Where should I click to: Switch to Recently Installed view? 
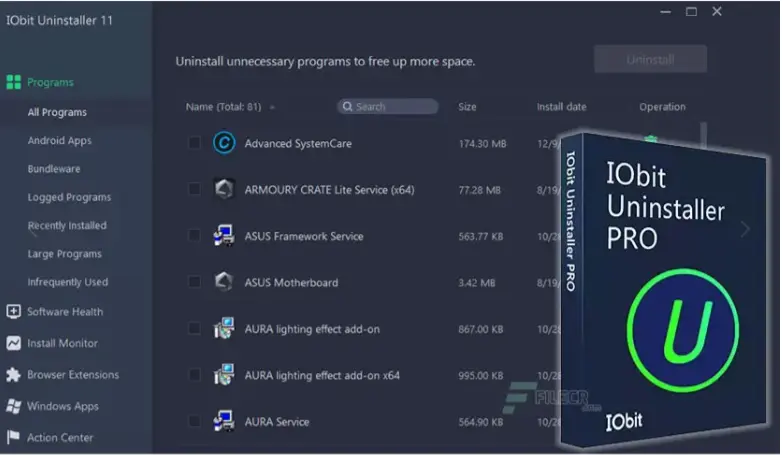[66, 226]
